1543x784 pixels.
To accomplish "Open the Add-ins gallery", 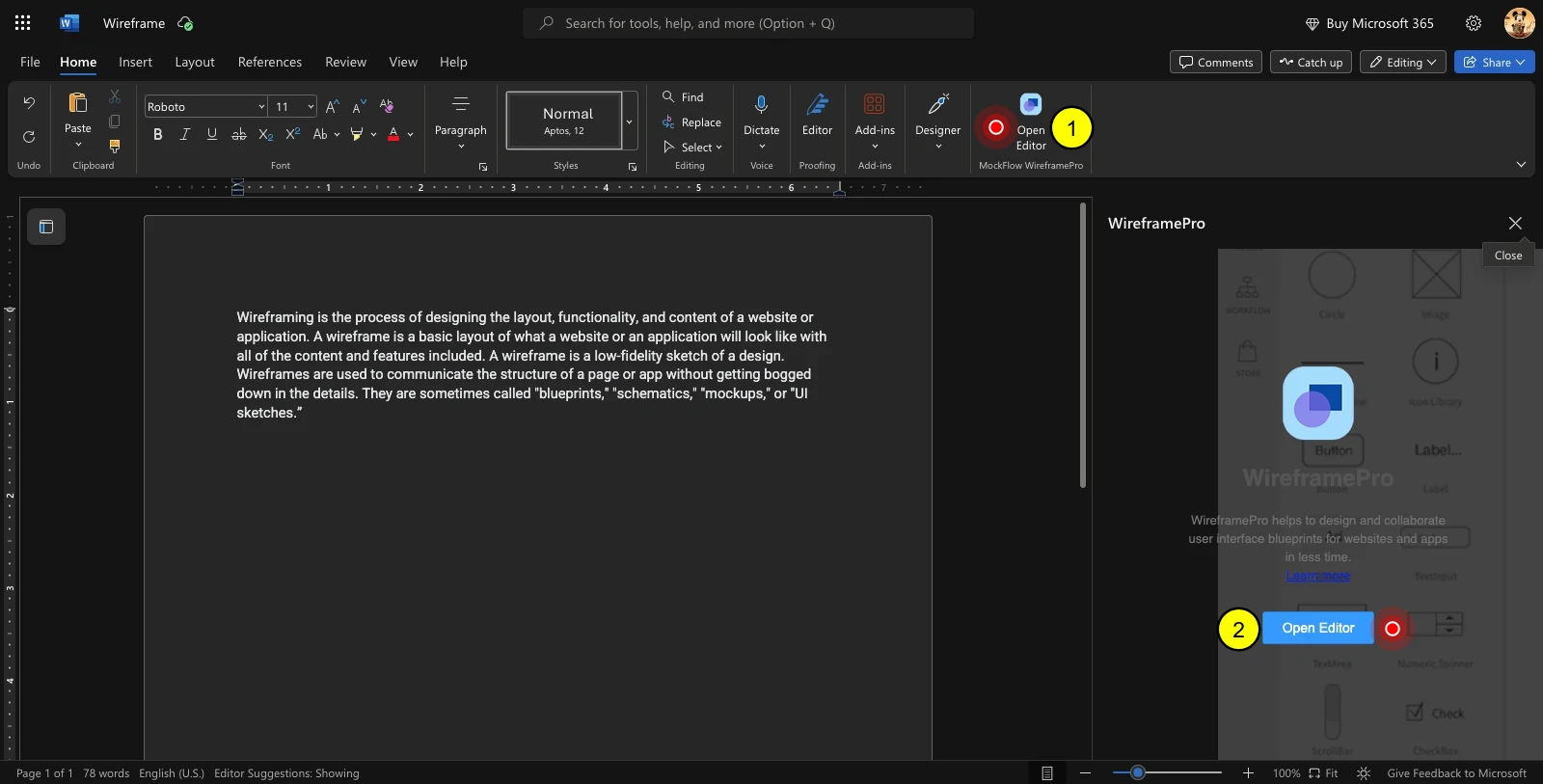I will tap(875, 122).
